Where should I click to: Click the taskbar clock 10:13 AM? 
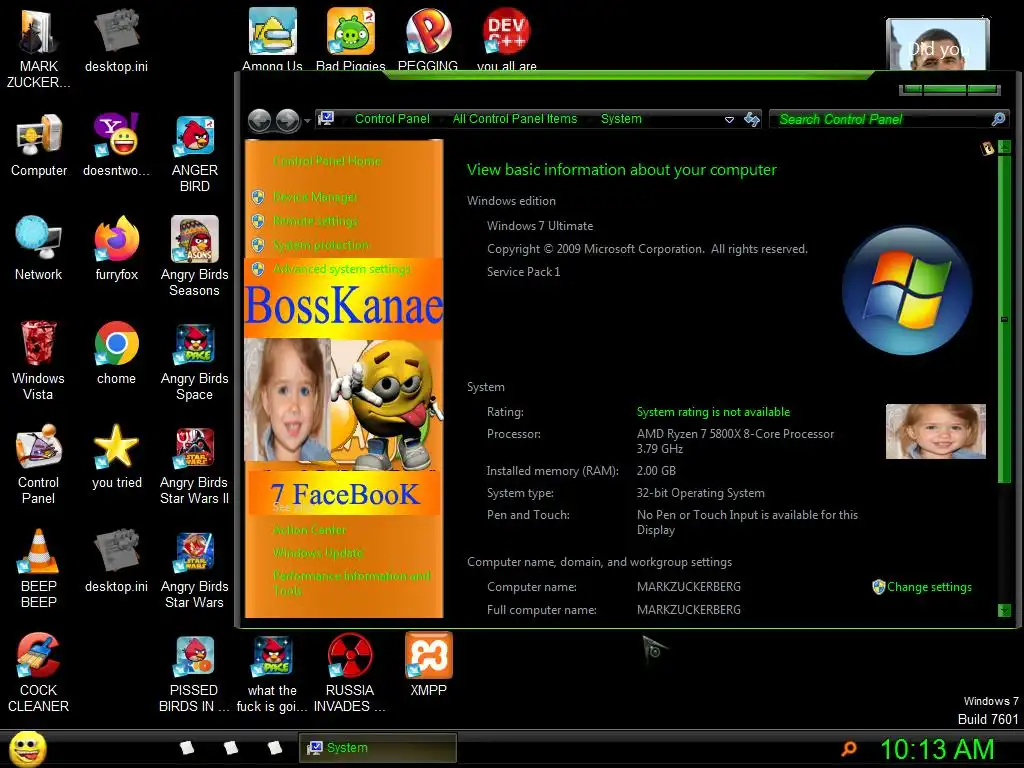click(x=936, y=749)
